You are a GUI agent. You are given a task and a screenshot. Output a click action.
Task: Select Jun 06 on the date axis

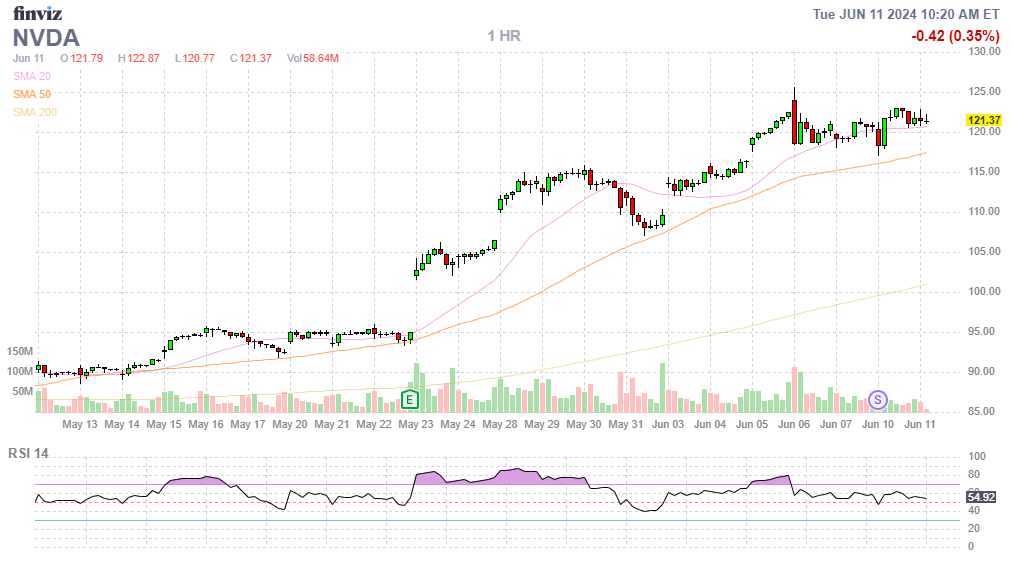click(x=794, y=424)
